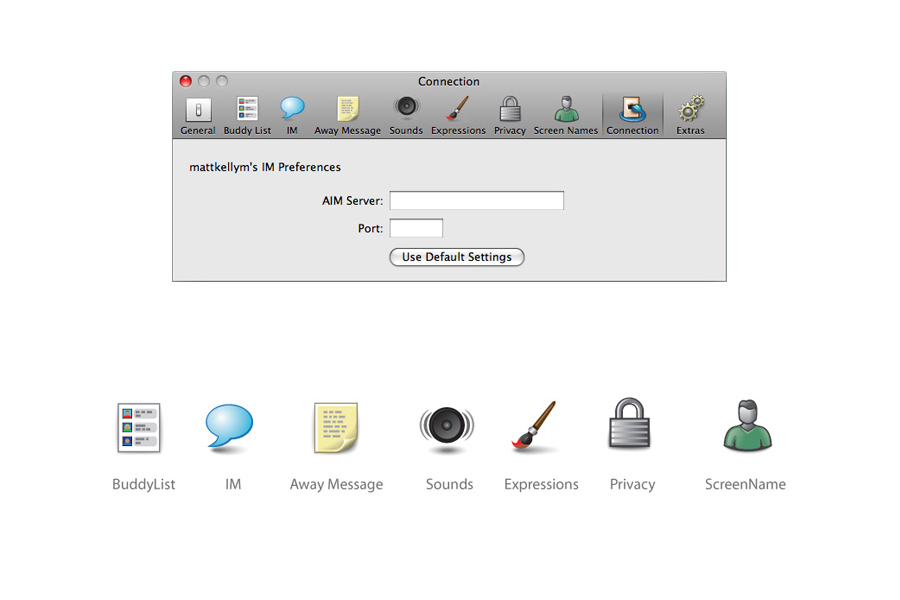900x600 pixels.
Task: Select Buddy List in the preferences toolbar
Action: pyautogui.click(x=247, y=115)
